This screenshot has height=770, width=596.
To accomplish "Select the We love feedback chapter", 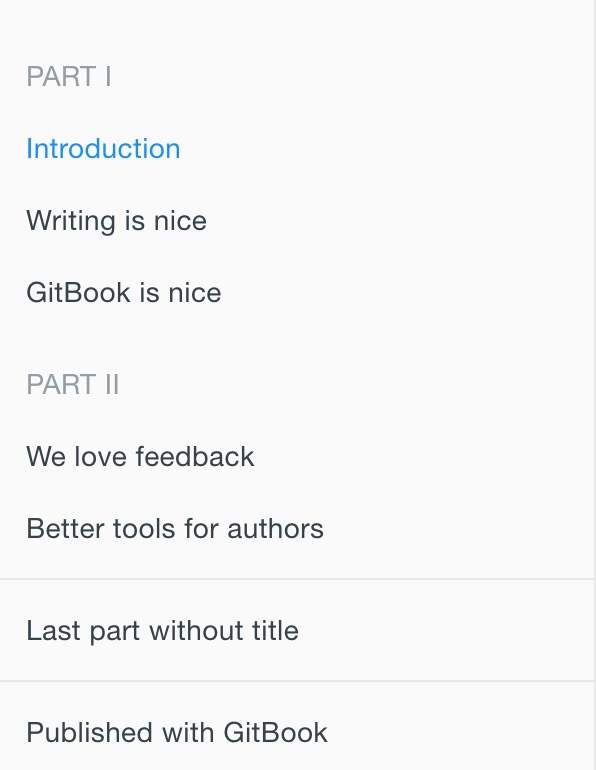I will pos(140,456).
